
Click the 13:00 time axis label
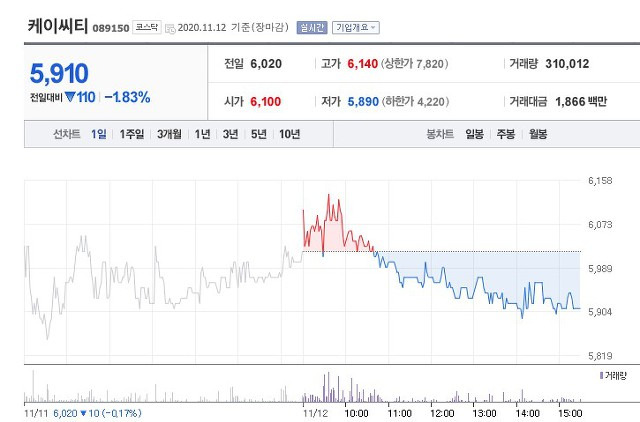[x=484, y=413]
